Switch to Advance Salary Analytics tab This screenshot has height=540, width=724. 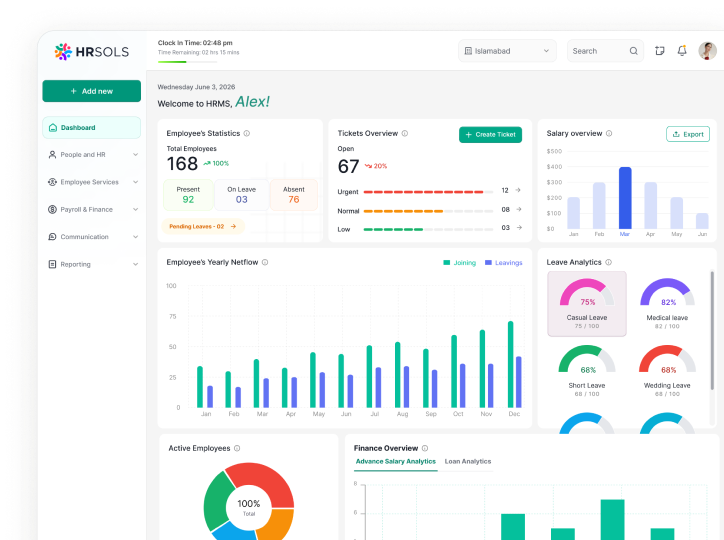396,462
